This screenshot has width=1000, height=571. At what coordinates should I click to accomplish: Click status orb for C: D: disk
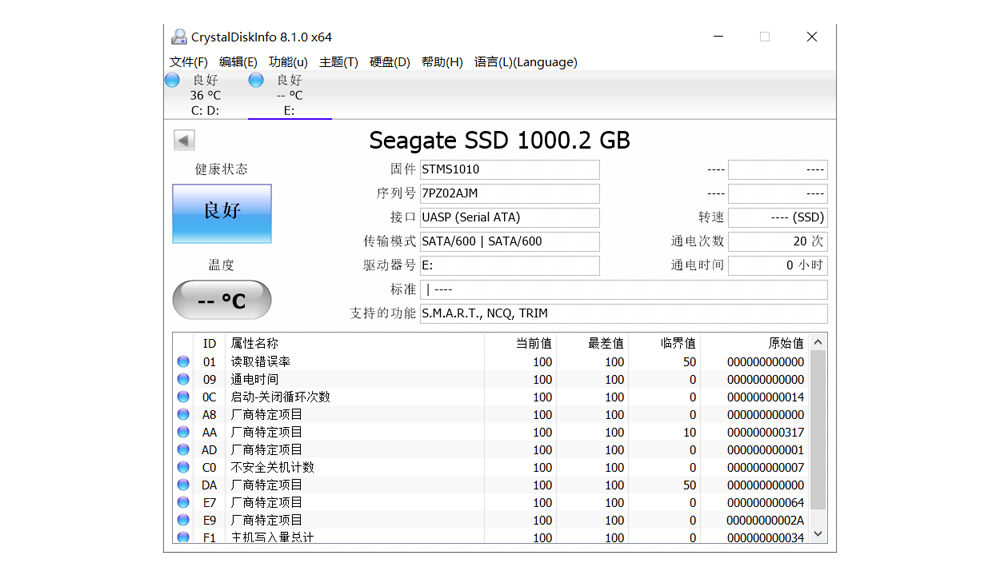point(173,80)
